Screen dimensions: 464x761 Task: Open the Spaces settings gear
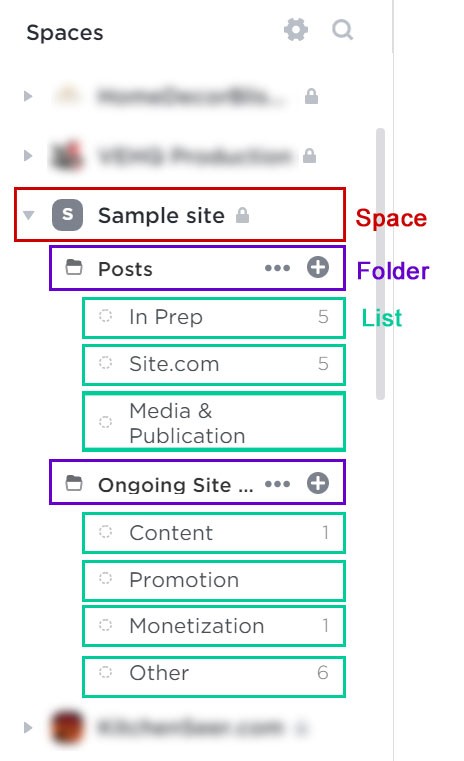point(296,30)
